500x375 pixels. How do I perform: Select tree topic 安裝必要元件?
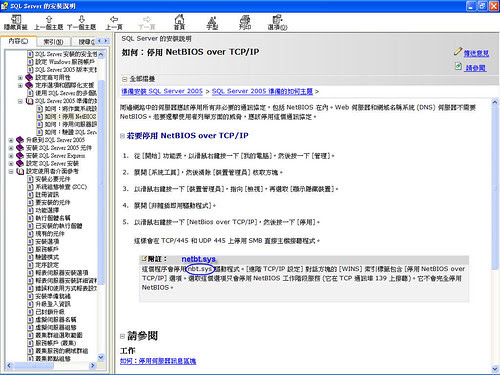[53, 179]
